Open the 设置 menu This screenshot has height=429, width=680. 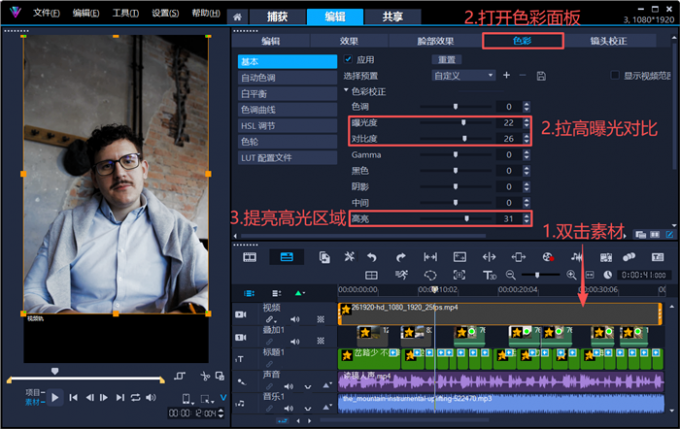pyautogui.click(x=165, y=13)
